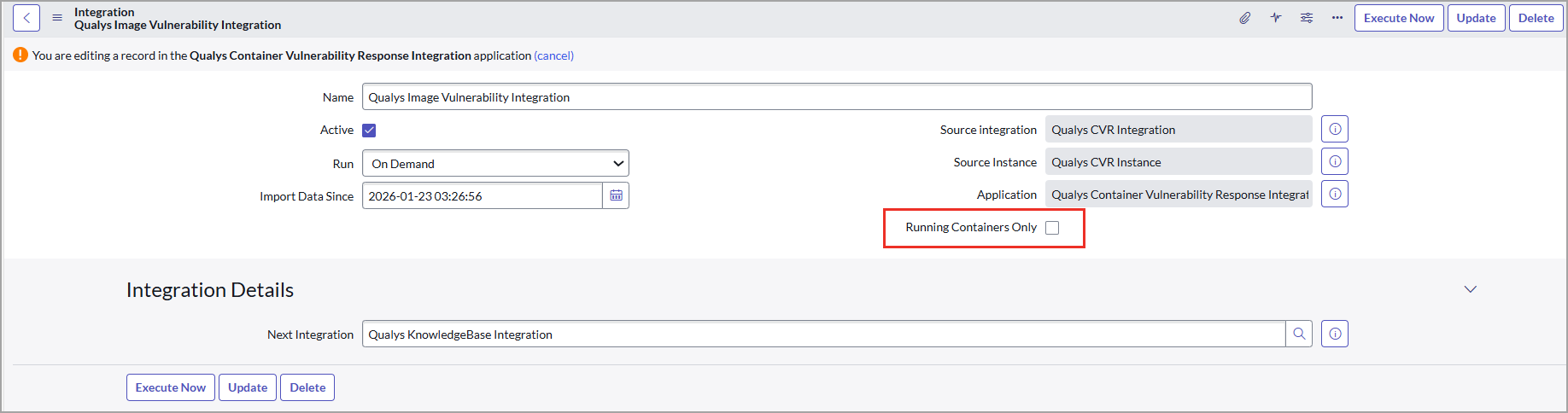Image resolution: width=1568 pixels, height=413 pixels.
Task: Click the Source integration read-only field
Action: pos(1179,129)
